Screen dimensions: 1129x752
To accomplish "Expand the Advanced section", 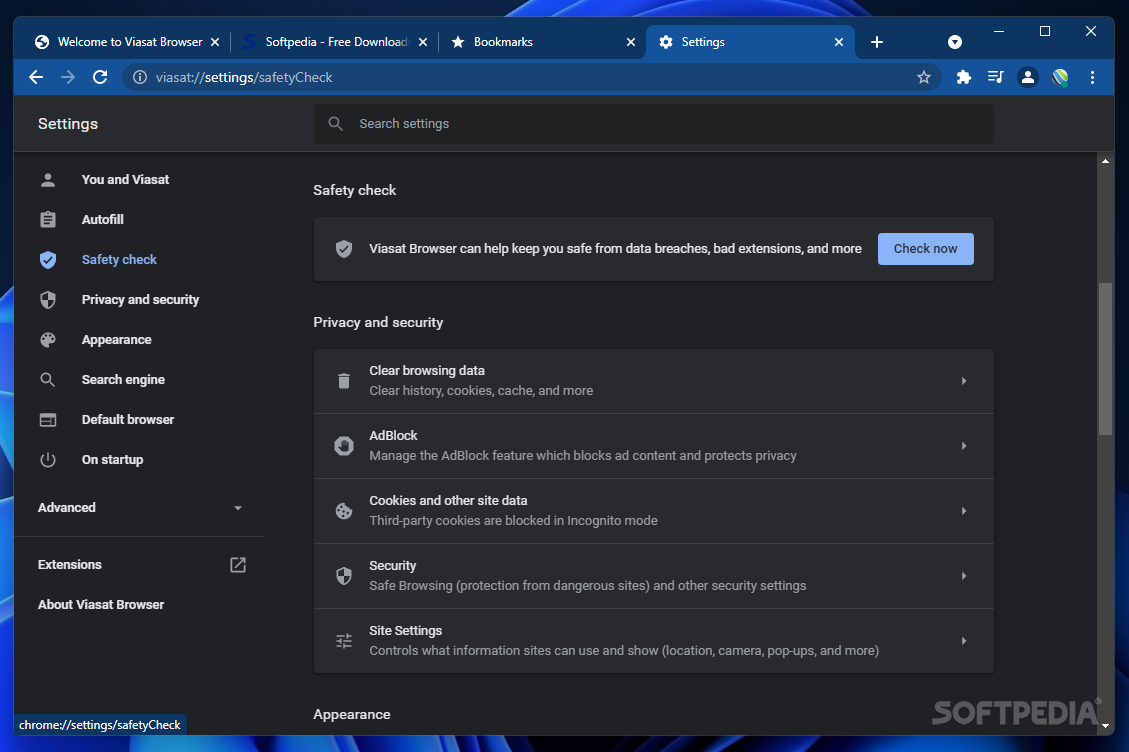I will point(140,508).
